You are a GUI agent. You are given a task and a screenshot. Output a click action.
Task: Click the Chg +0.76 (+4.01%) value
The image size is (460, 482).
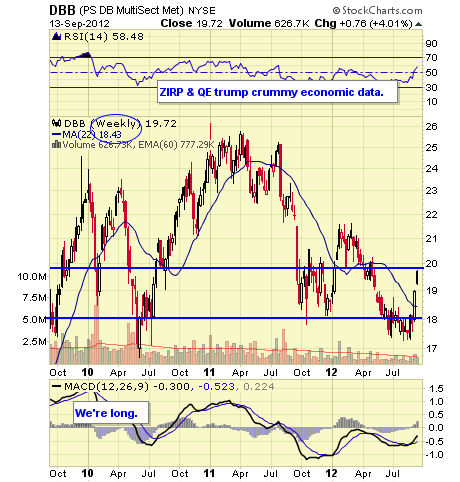(364, 24)
